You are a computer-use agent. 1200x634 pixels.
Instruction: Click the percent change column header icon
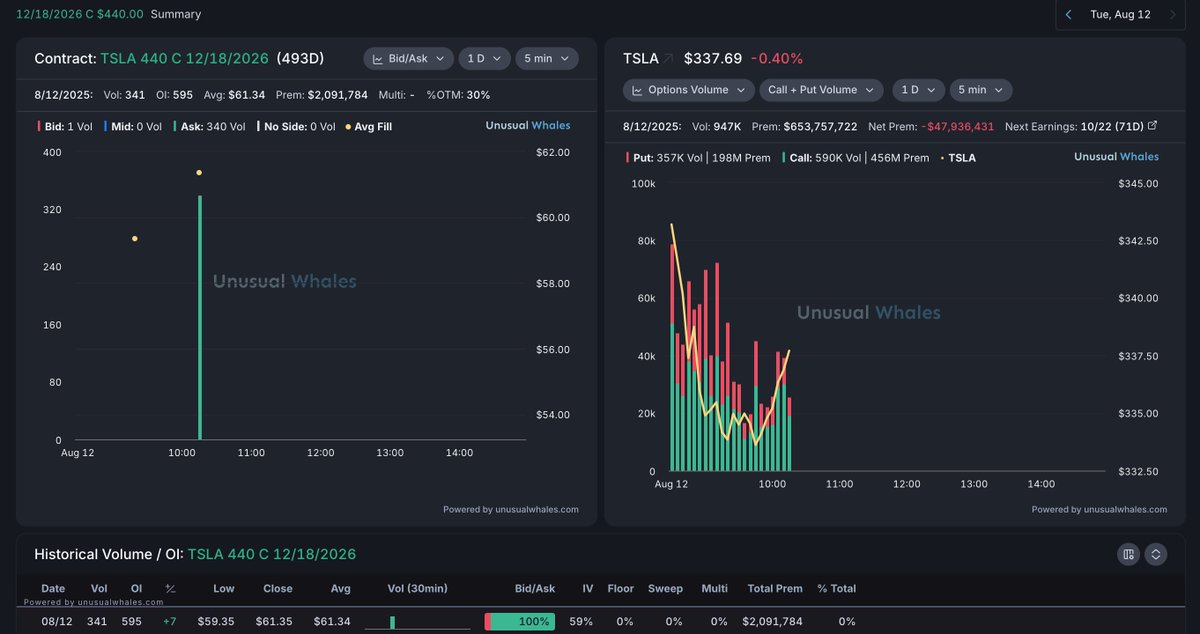(x=171, y=589)
